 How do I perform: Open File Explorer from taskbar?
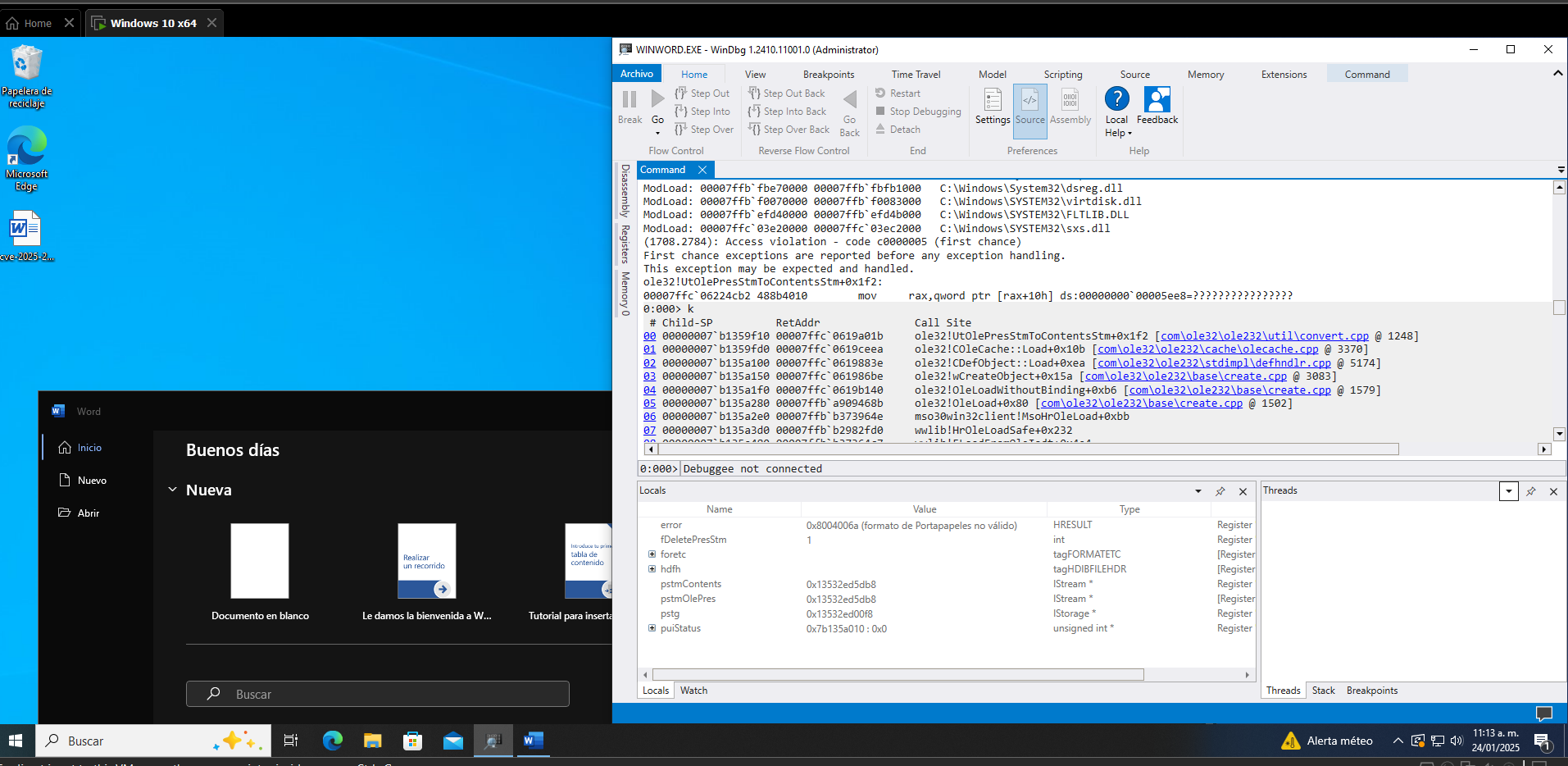(372, 741)
